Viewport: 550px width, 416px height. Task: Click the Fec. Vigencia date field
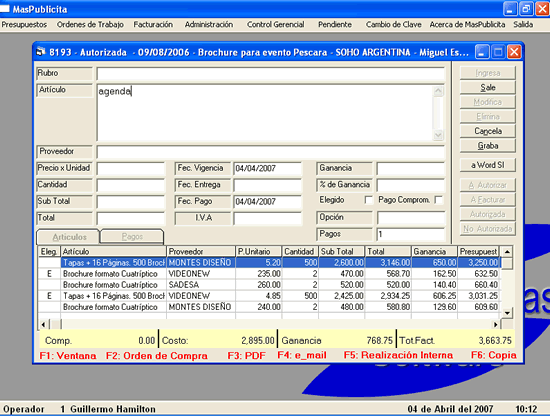tap(267, 169)
